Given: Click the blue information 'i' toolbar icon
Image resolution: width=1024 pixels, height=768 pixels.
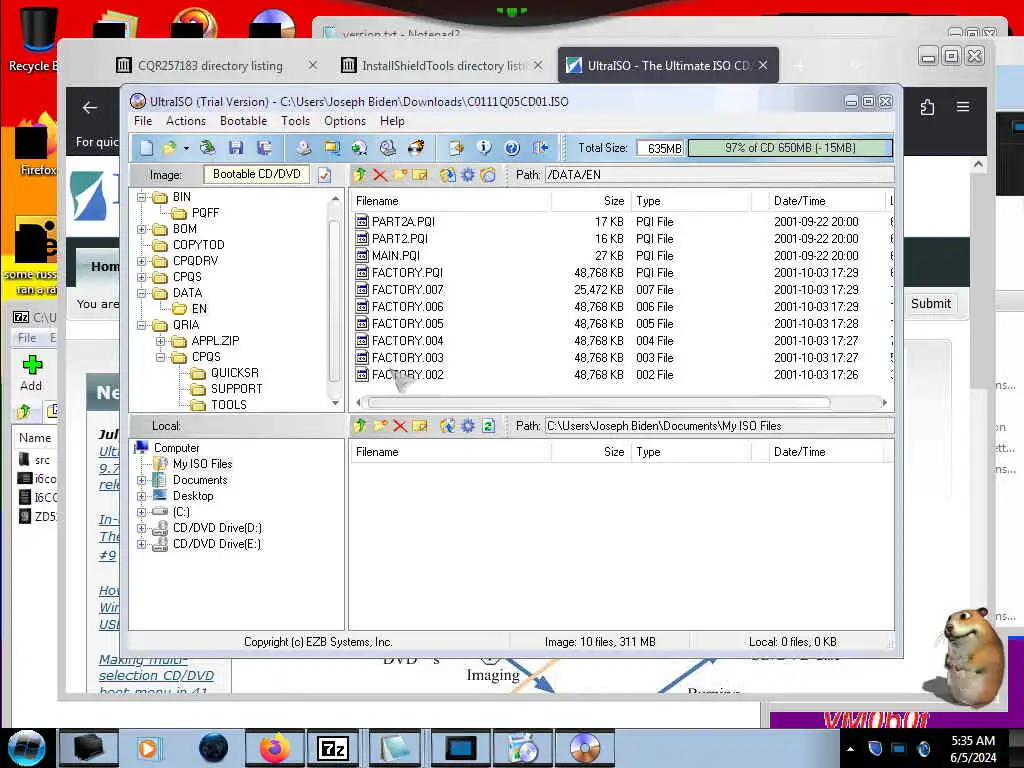Looking at the screenshot, I should tap(484, 148).
